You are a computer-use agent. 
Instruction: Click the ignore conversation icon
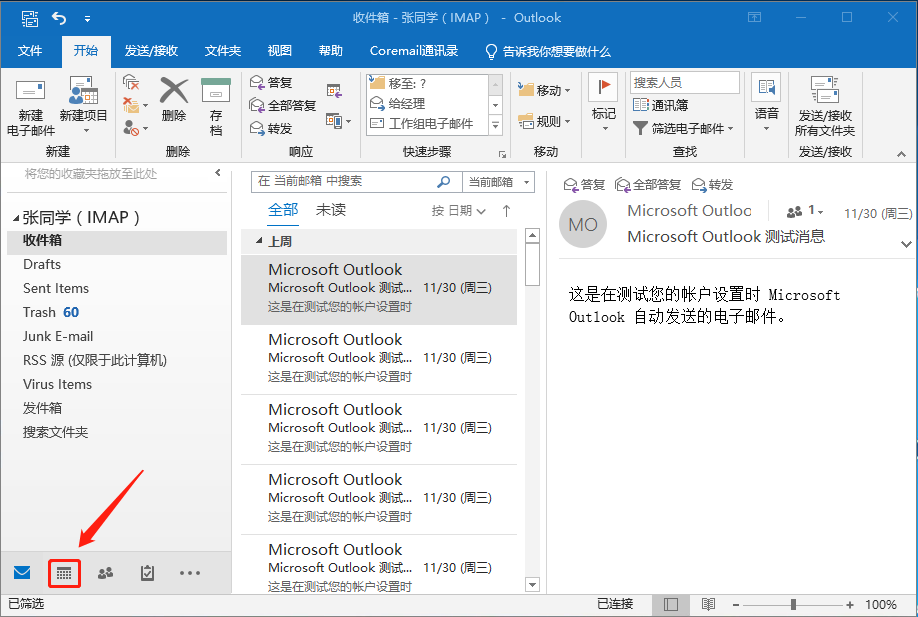(x=131, y=83)
